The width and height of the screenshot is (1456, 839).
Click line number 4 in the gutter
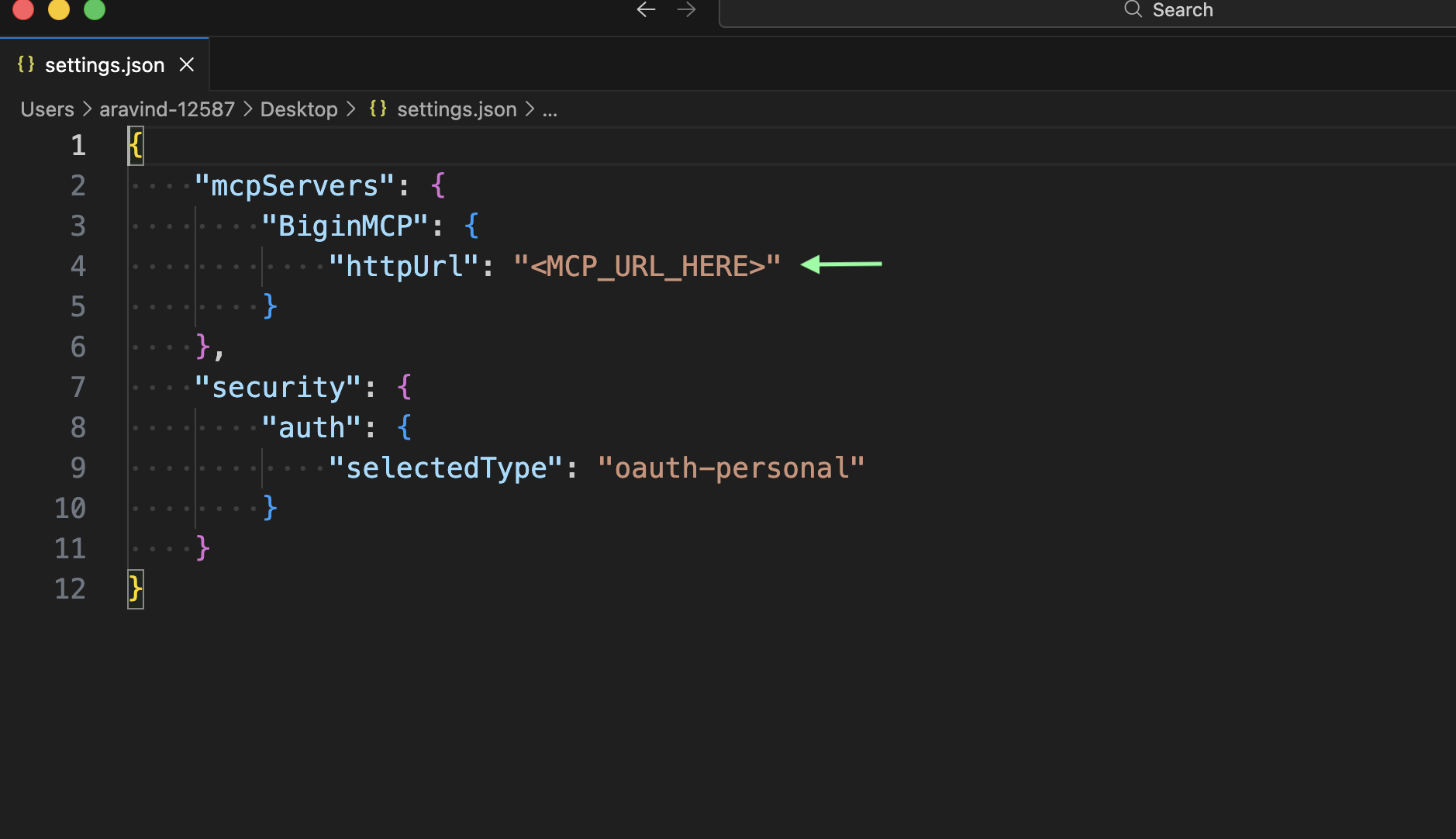point(78,266)
